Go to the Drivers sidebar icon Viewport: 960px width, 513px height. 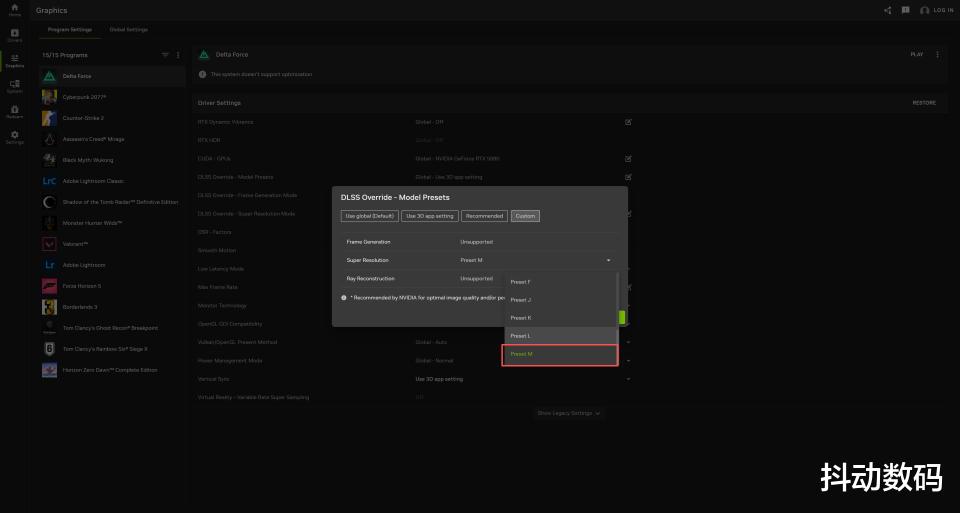pyautogui.click(x=14, y=35)
